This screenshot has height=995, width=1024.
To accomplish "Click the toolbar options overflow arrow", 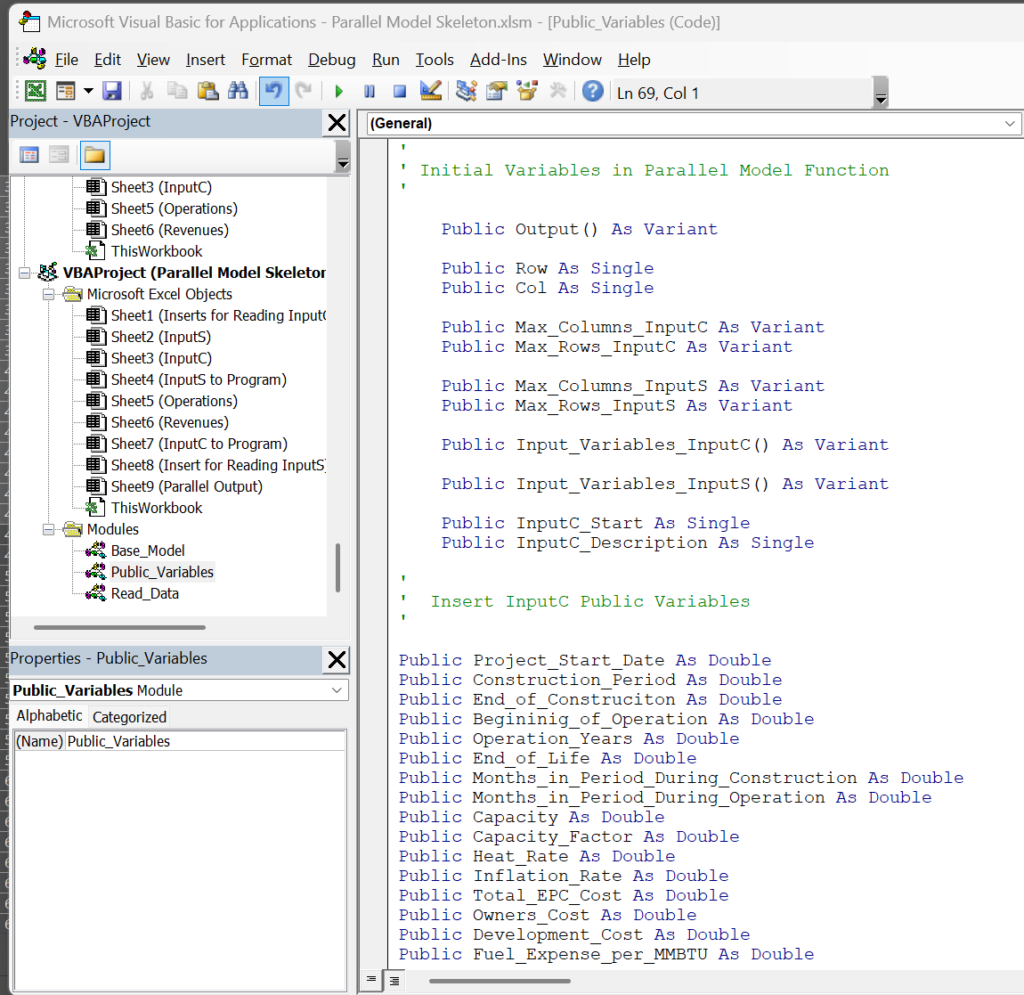I will [x=880, y=93].
